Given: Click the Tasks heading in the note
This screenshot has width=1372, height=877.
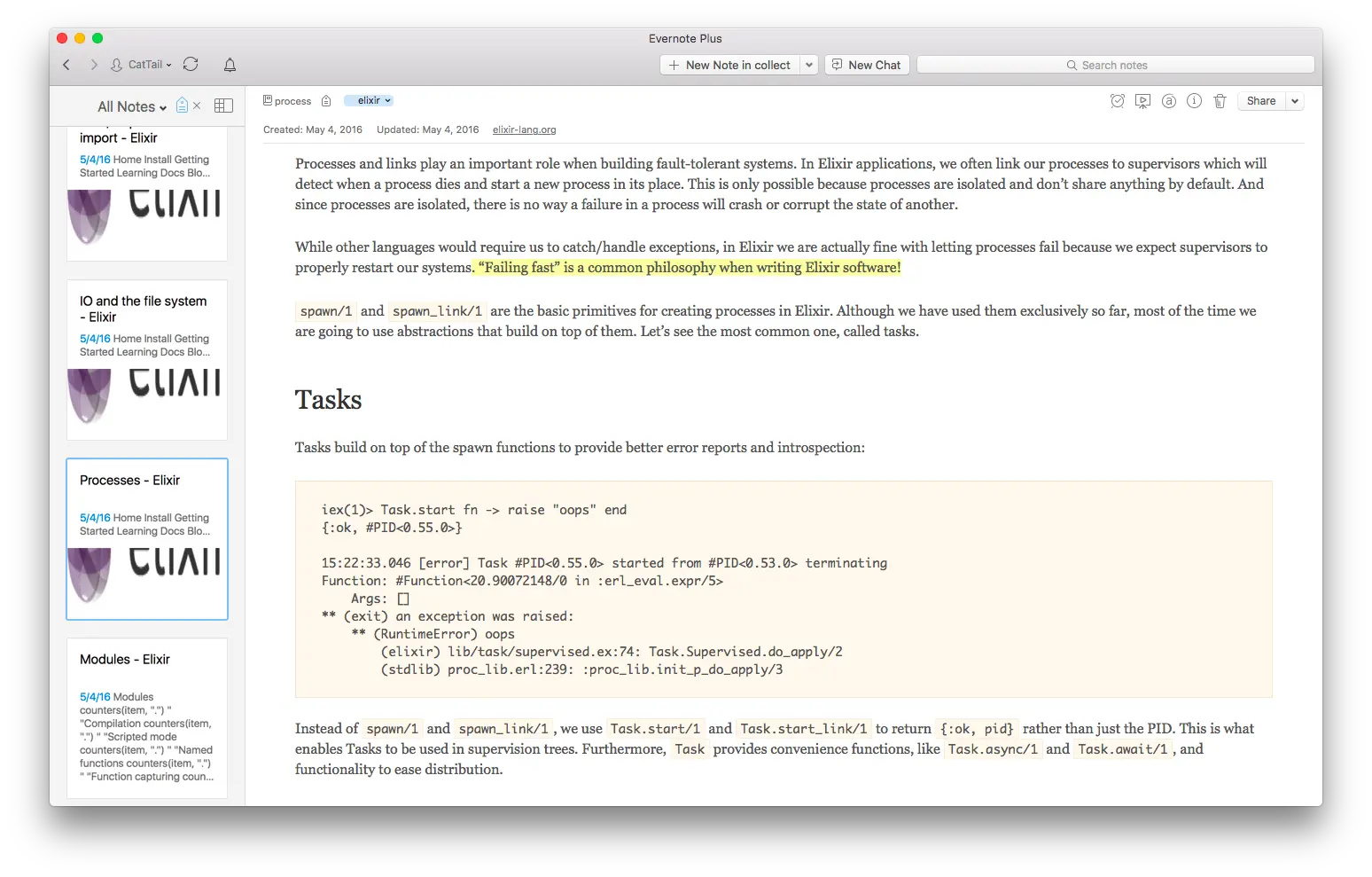Looking at the screenshot, I should pos(329,400).
